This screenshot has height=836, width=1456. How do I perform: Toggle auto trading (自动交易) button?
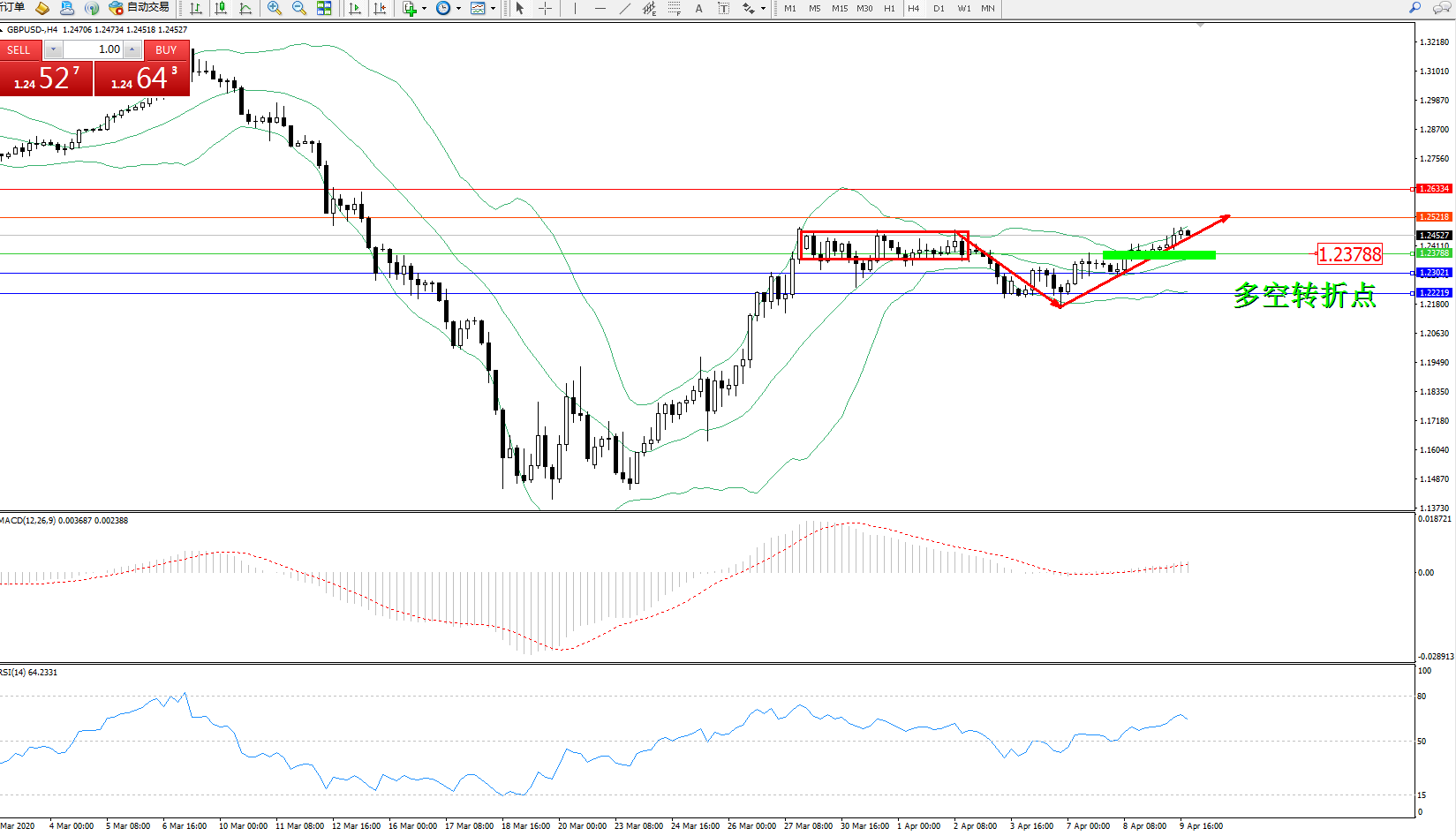139,8
